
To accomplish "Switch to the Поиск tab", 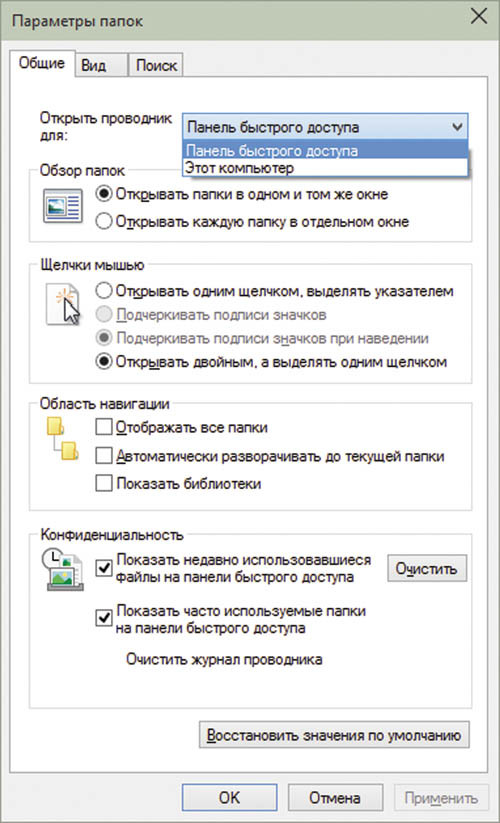I will pos(156,65).
